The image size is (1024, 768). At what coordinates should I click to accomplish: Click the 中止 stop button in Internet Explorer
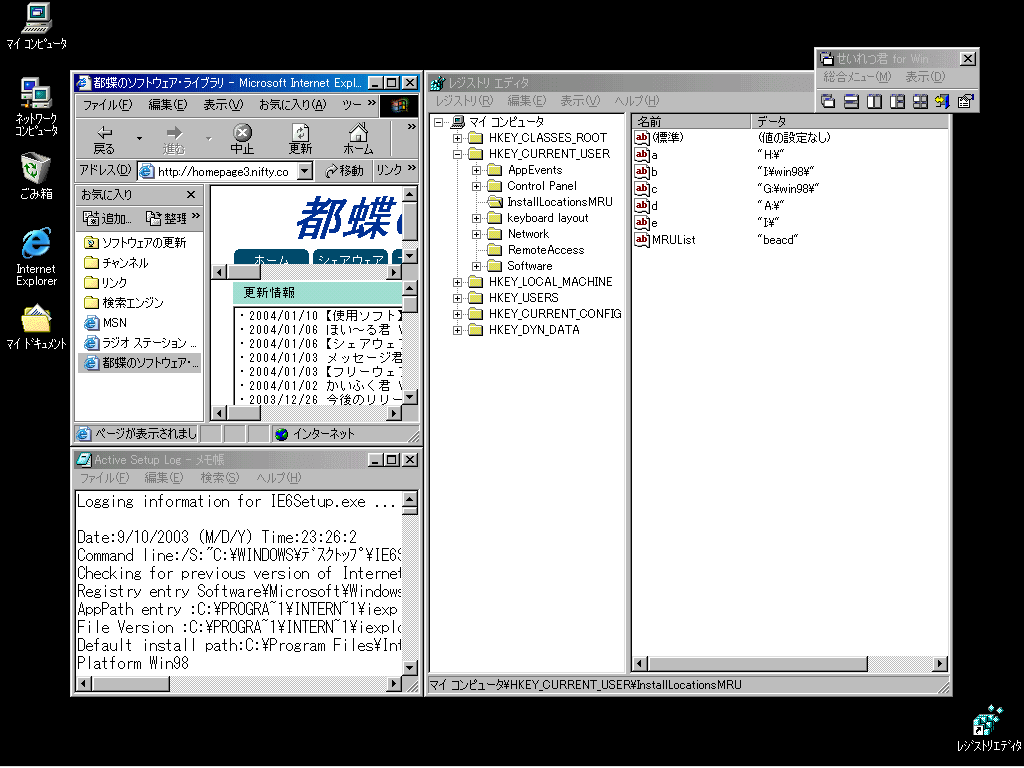242,140
